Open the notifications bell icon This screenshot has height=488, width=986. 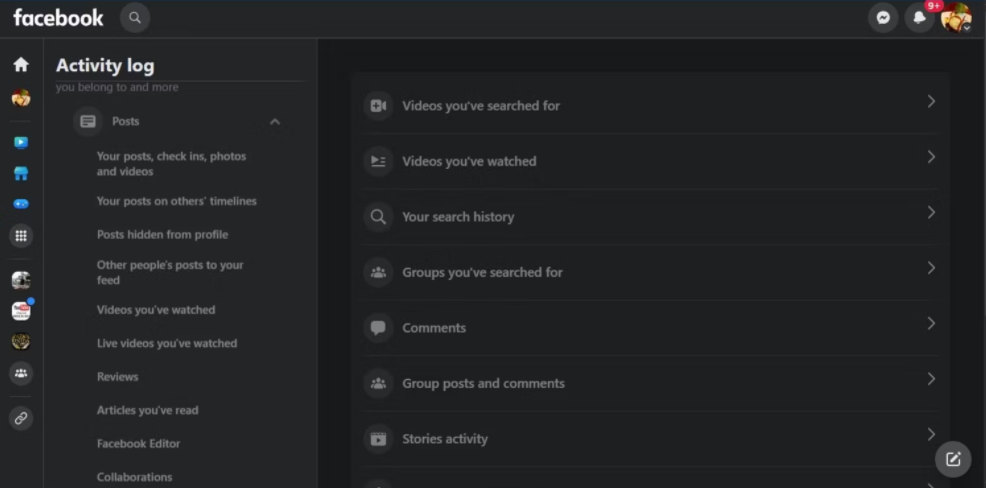coord(919,18)
